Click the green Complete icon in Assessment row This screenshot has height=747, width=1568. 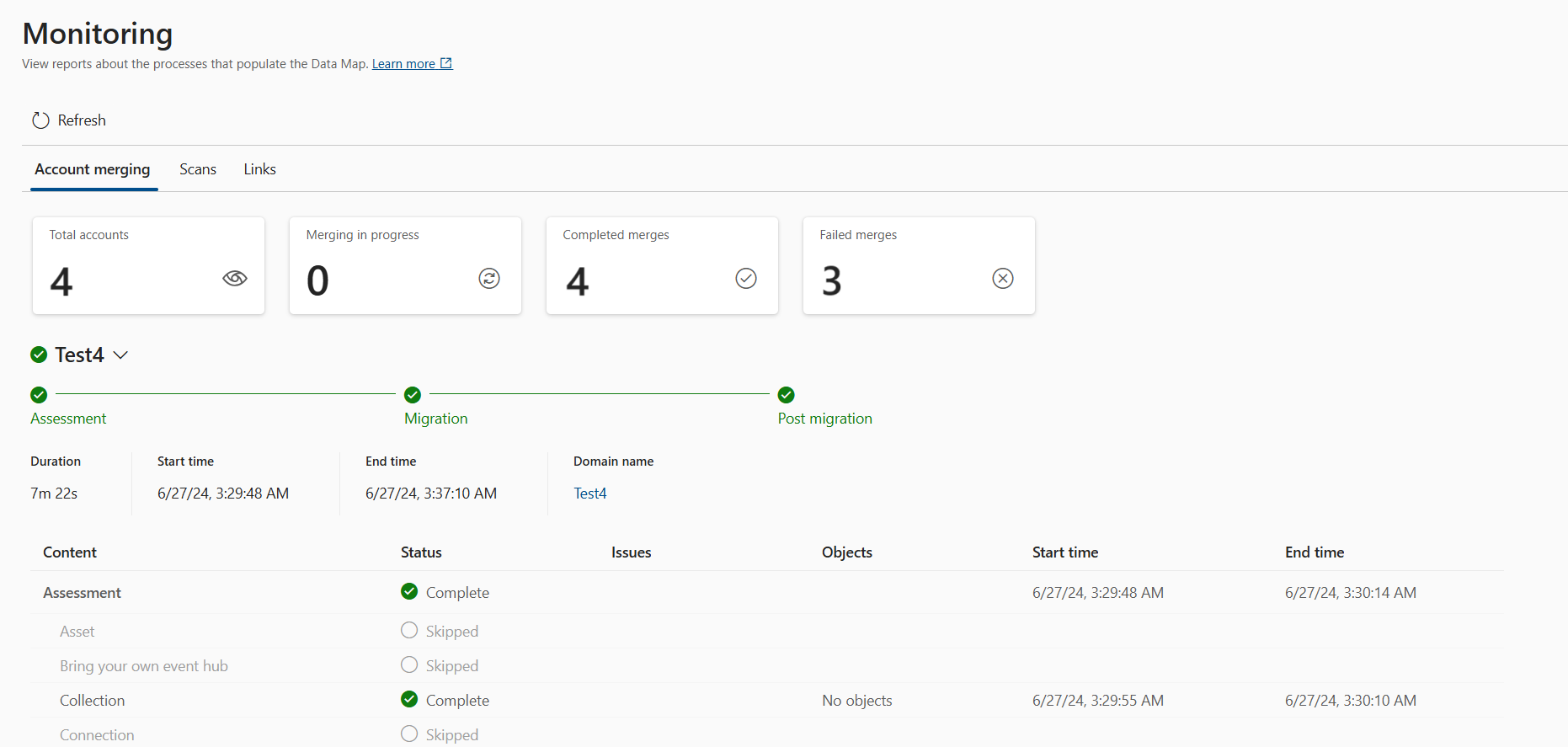tap(409, 591)
